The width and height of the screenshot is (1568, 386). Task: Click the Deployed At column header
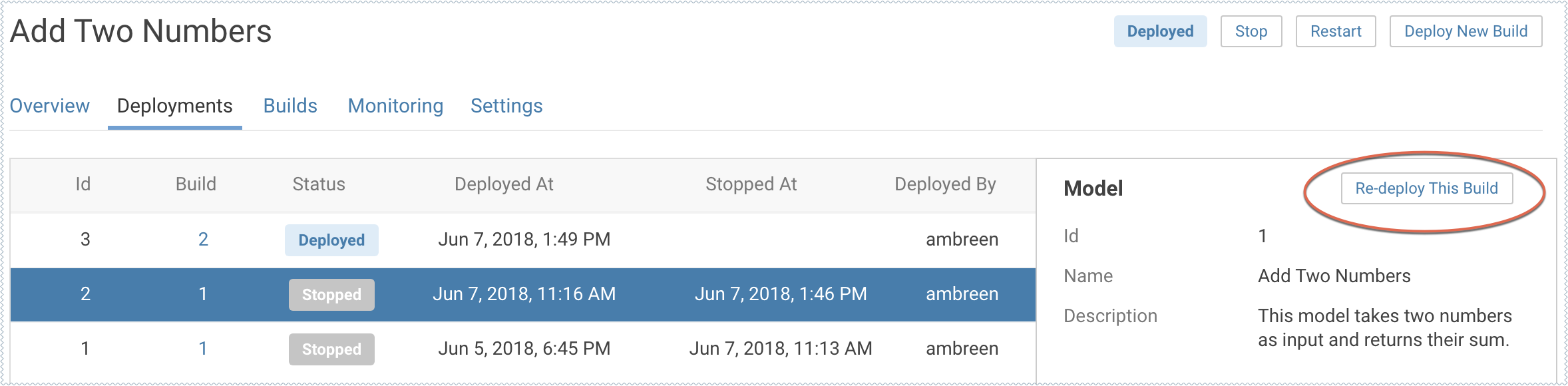(x=504, y=184)
